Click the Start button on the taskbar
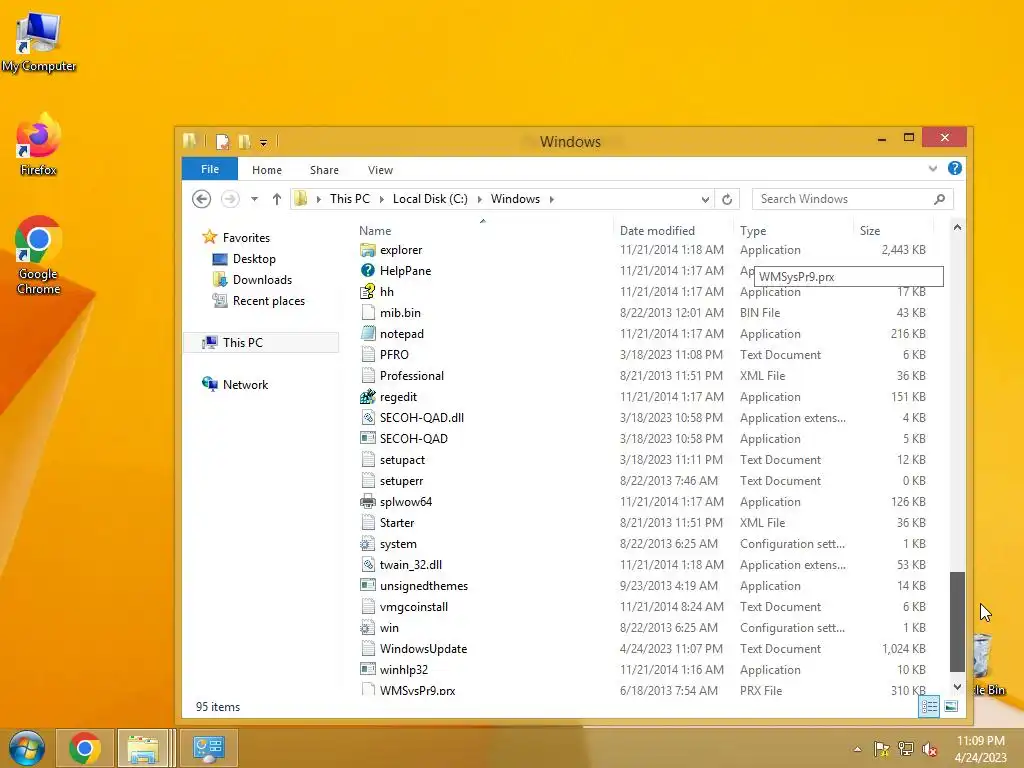The height and width of the screenshot is (768, 1024). pos(26,748)
